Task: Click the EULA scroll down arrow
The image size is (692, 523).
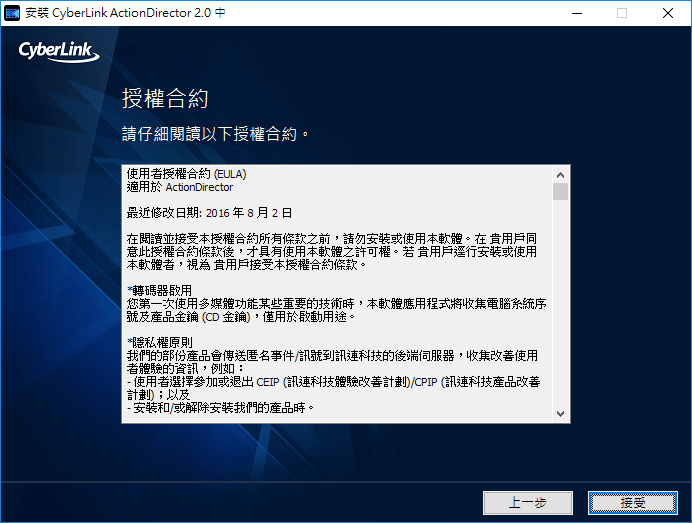Action: coord(560,414)
